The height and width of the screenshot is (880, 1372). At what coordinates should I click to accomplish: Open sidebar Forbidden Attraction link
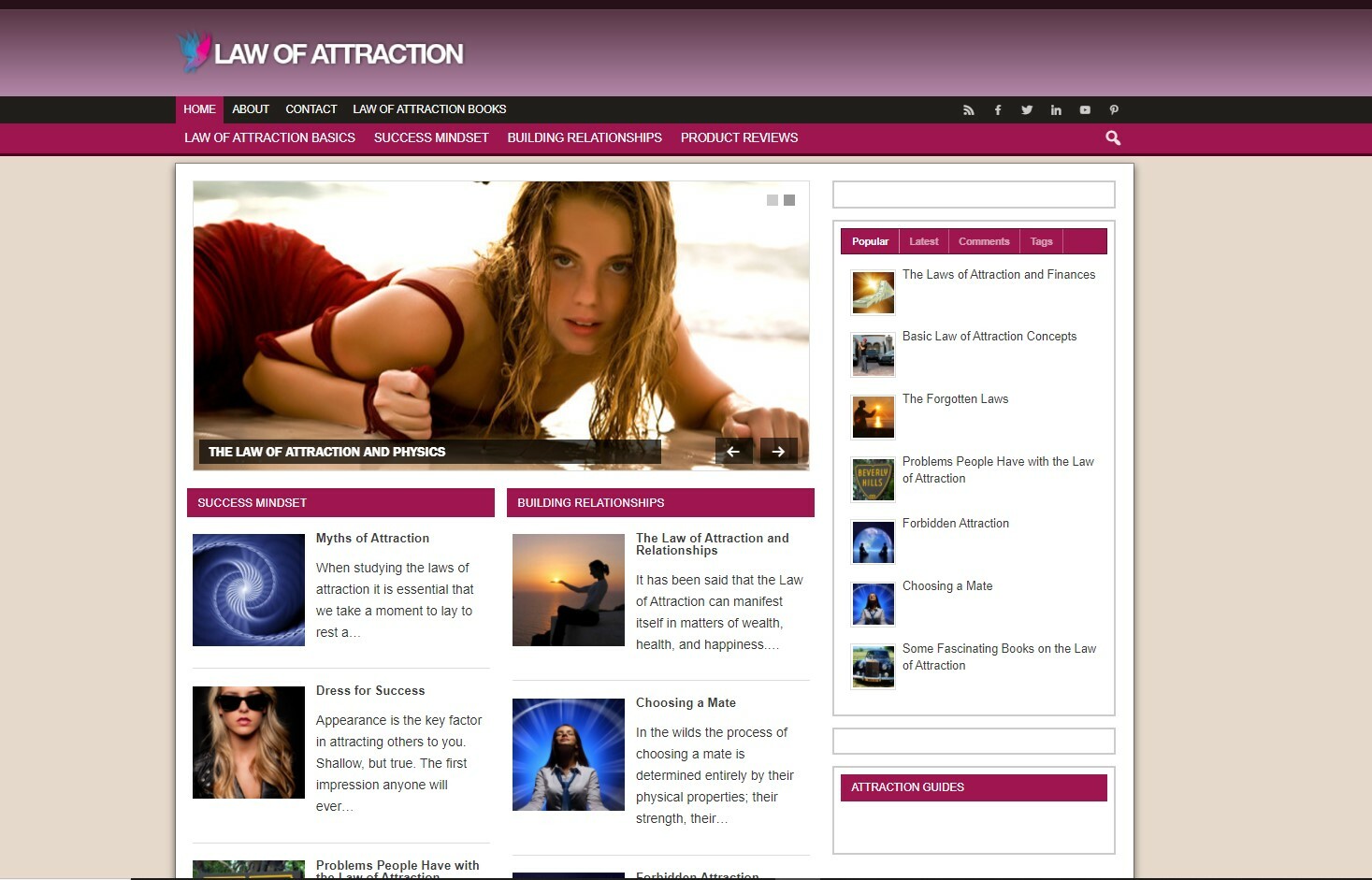point(956,524)
